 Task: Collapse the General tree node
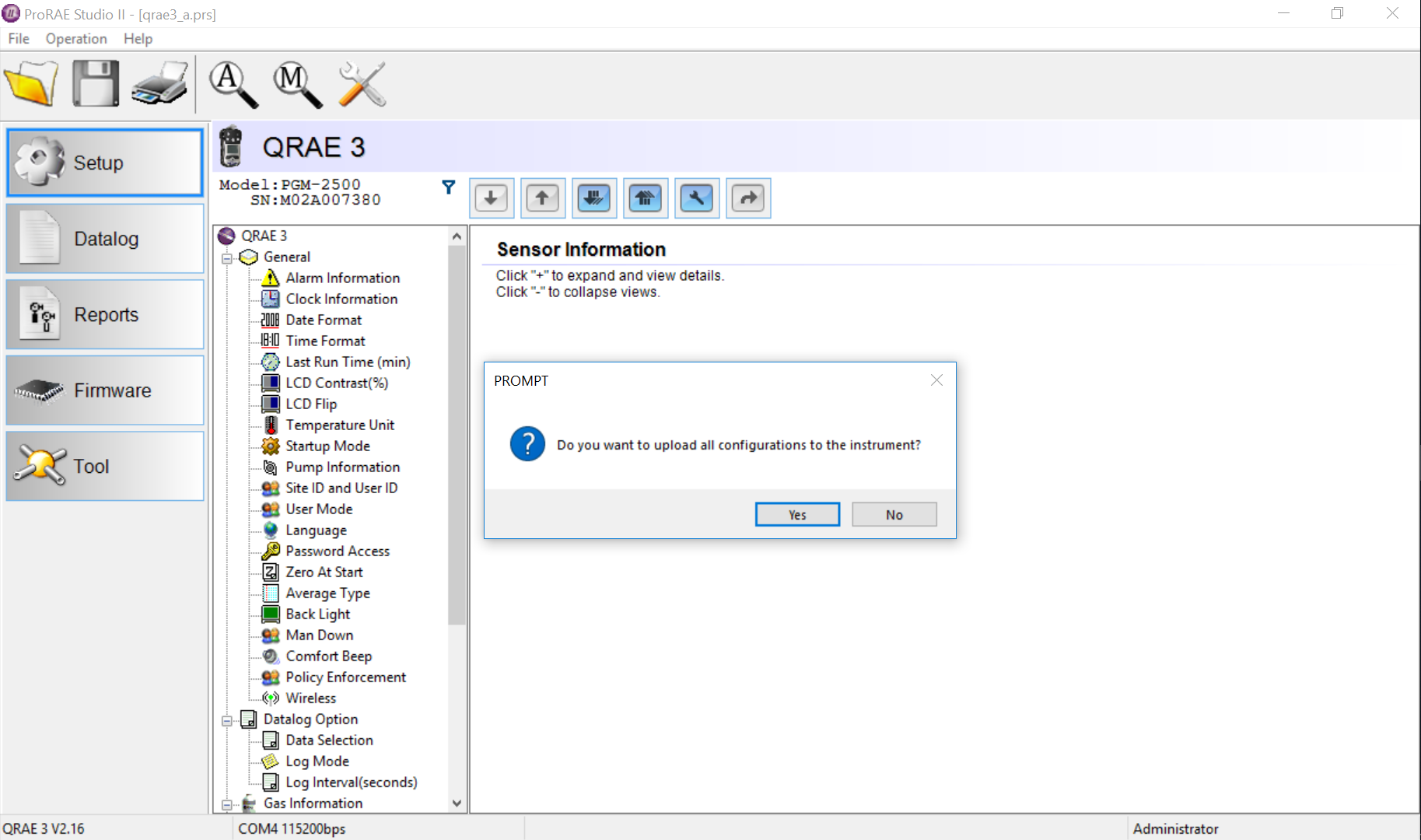(227, 257)
